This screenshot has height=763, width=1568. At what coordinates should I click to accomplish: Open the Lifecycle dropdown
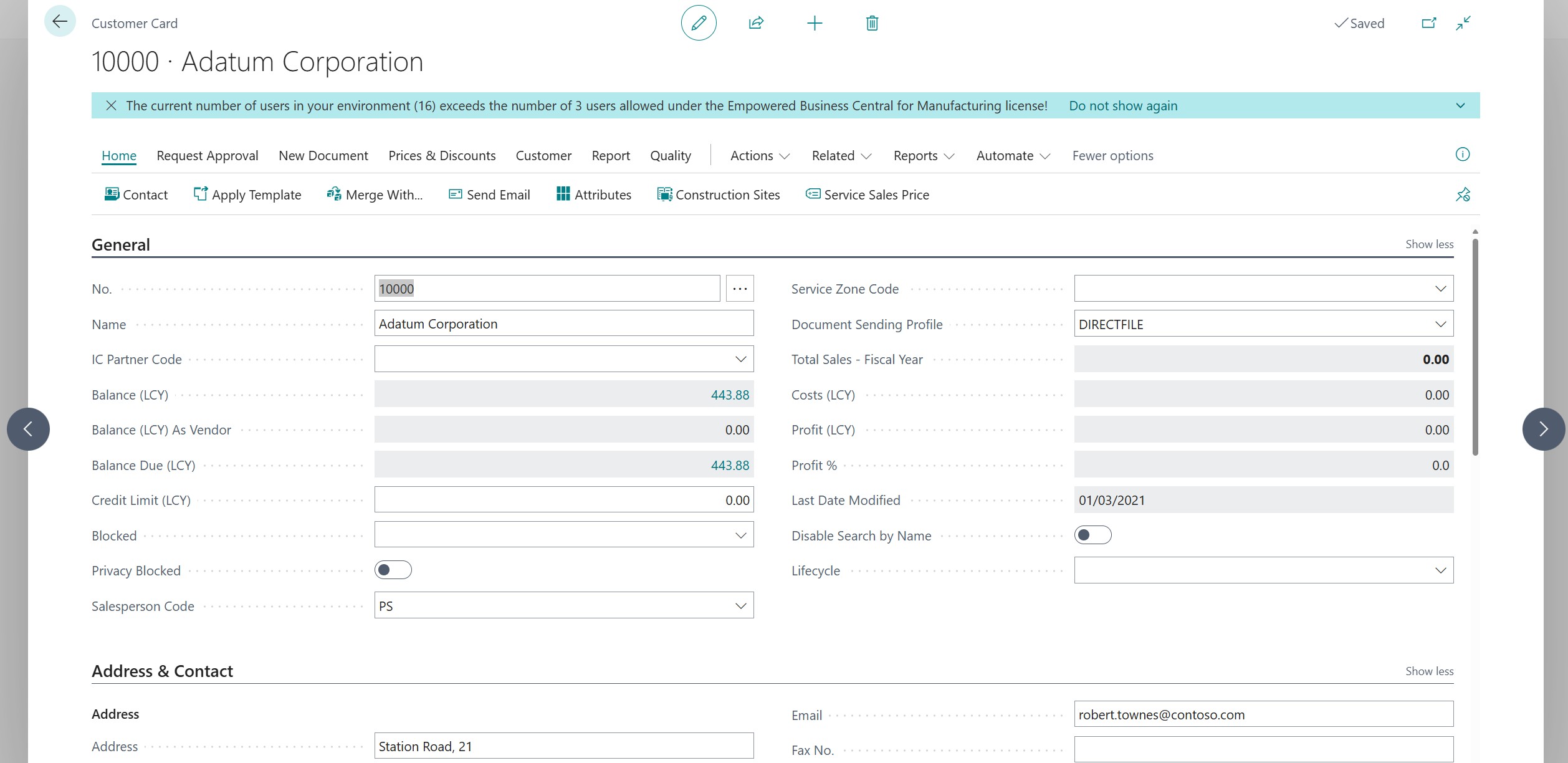pos(1440,570)
